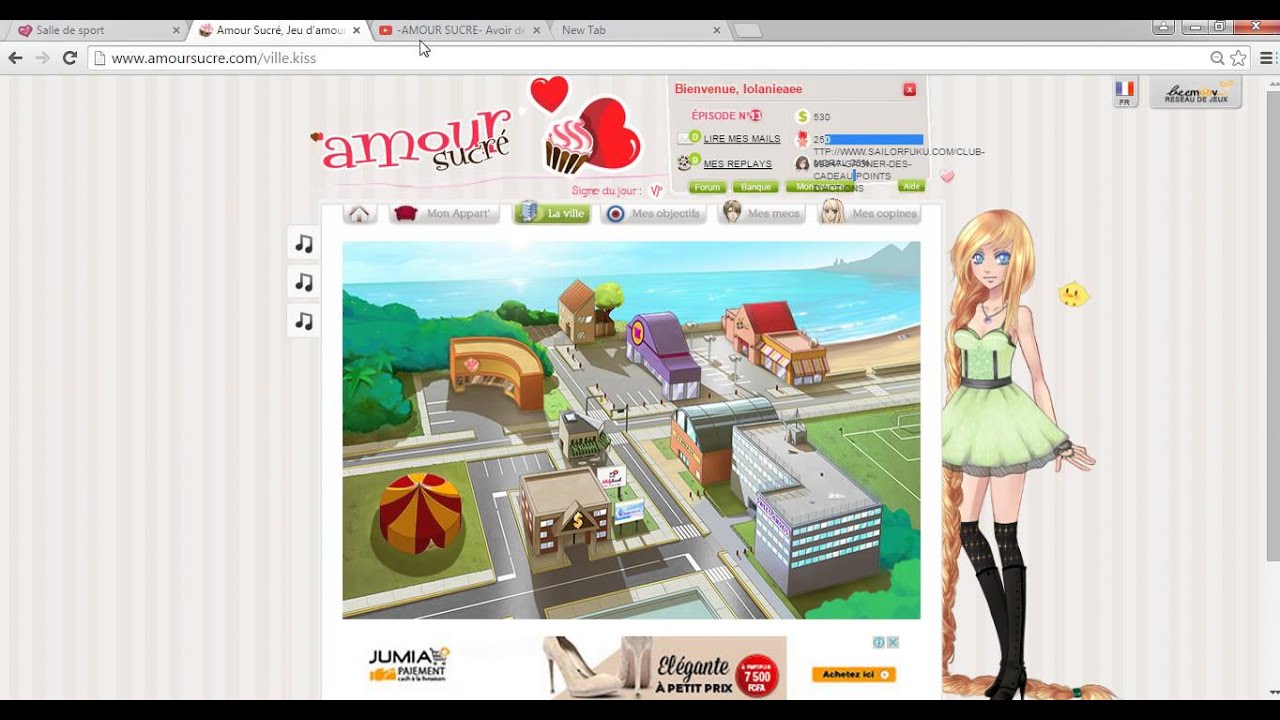Click the Beemoov réseau de jeux logo
Viewport: 1280px width, 720px height.
click(x=1196, y=93)
